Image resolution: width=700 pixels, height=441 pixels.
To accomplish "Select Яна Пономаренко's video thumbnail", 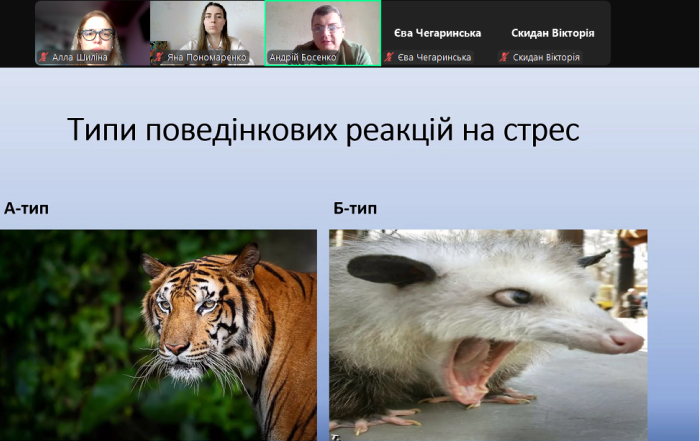I will click(207, 30).
